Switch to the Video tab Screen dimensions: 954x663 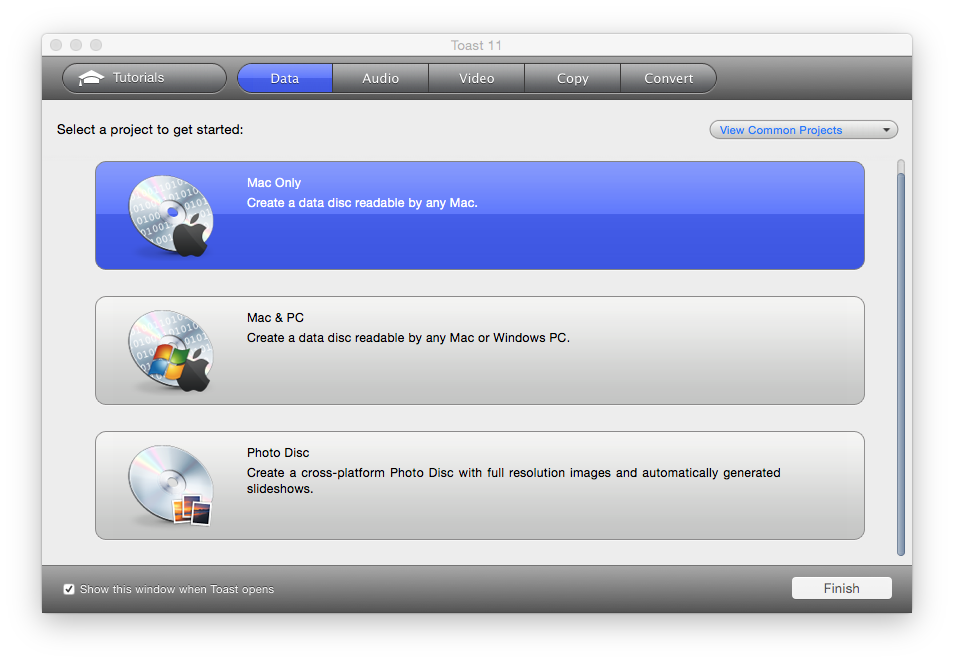(476, 78)
